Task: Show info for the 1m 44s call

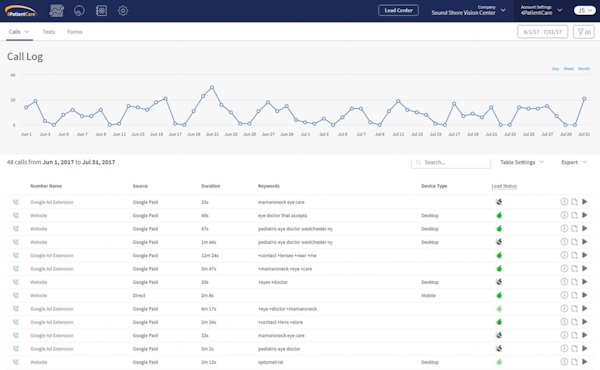Action: coord(564,242)
